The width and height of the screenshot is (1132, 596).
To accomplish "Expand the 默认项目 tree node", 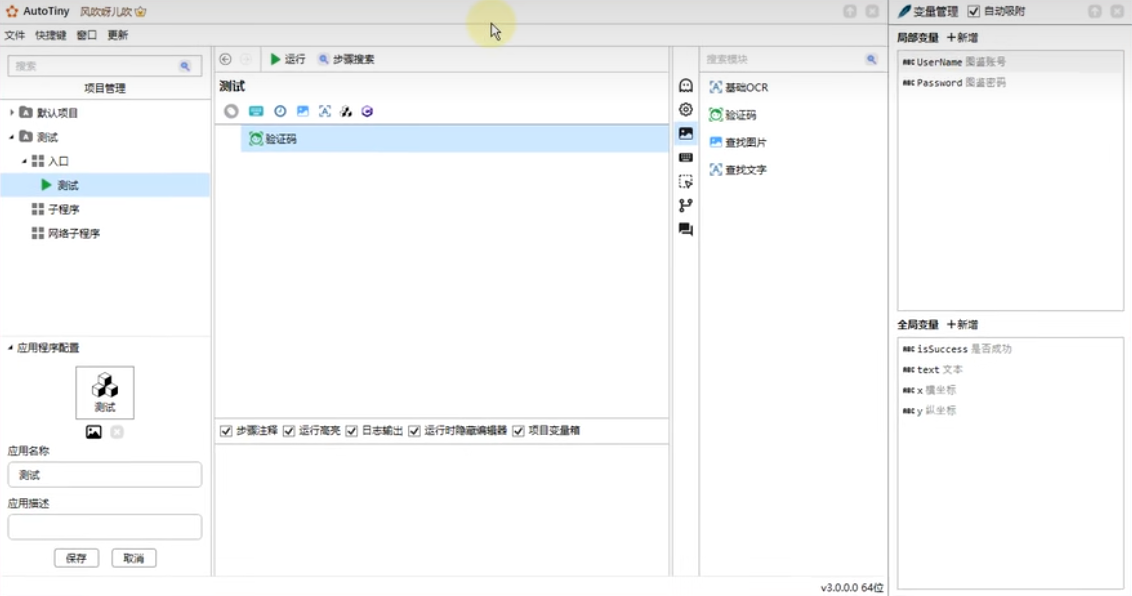I will pyautogui.click(x=12, y=113).
